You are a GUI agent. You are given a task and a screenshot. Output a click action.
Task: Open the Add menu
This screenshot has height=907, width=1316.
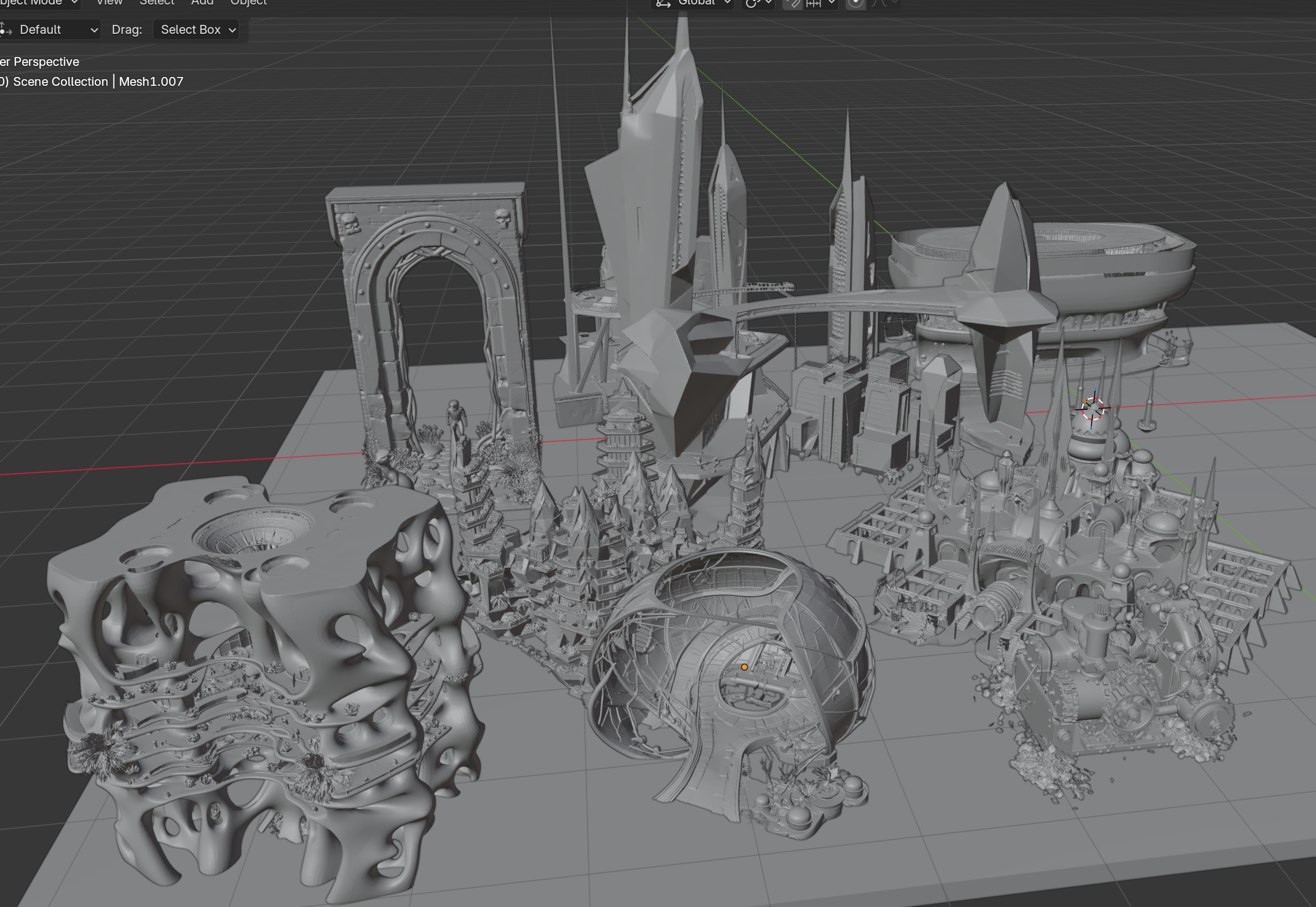coord(202,3)
